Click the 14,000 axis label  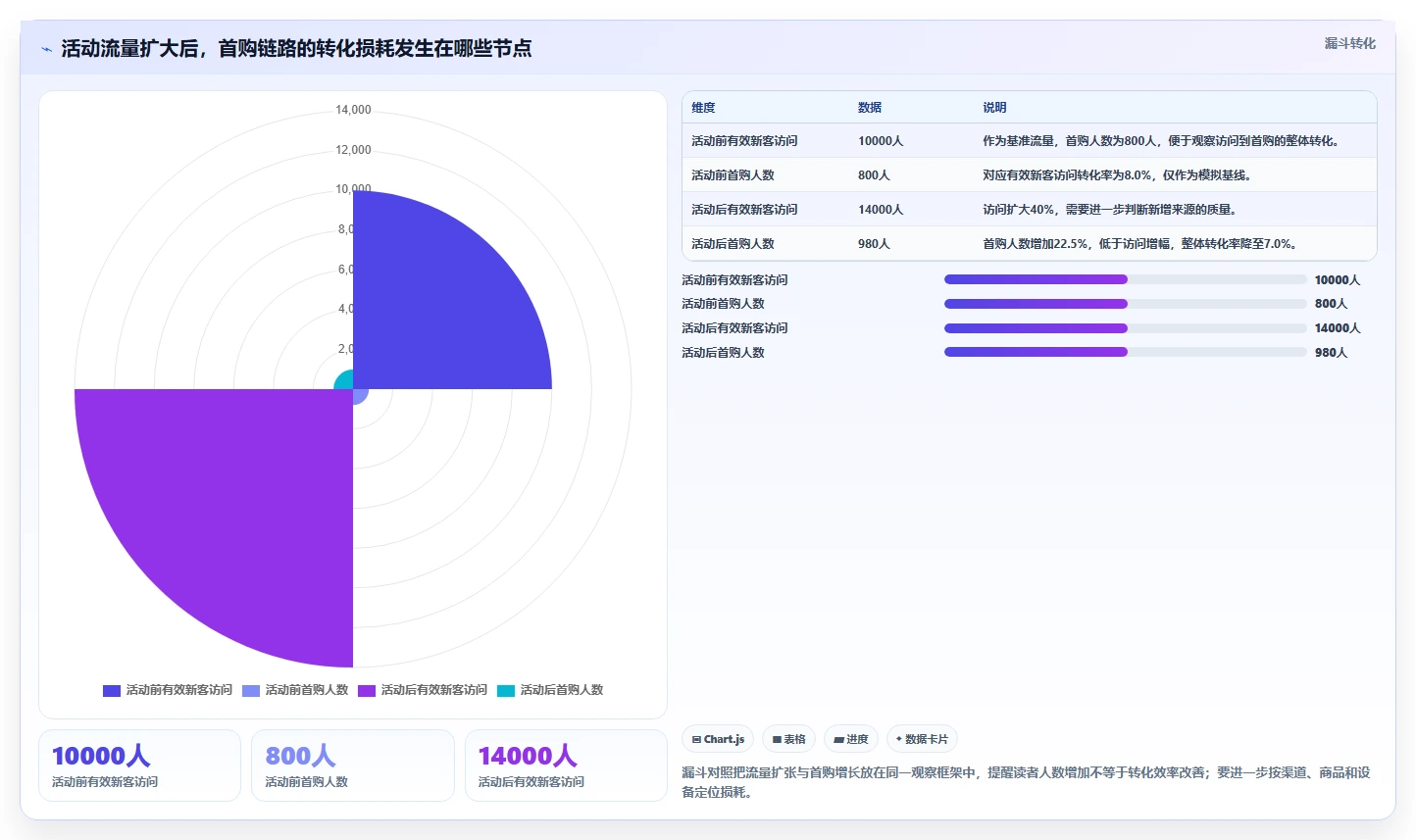(x=353, y=110)
